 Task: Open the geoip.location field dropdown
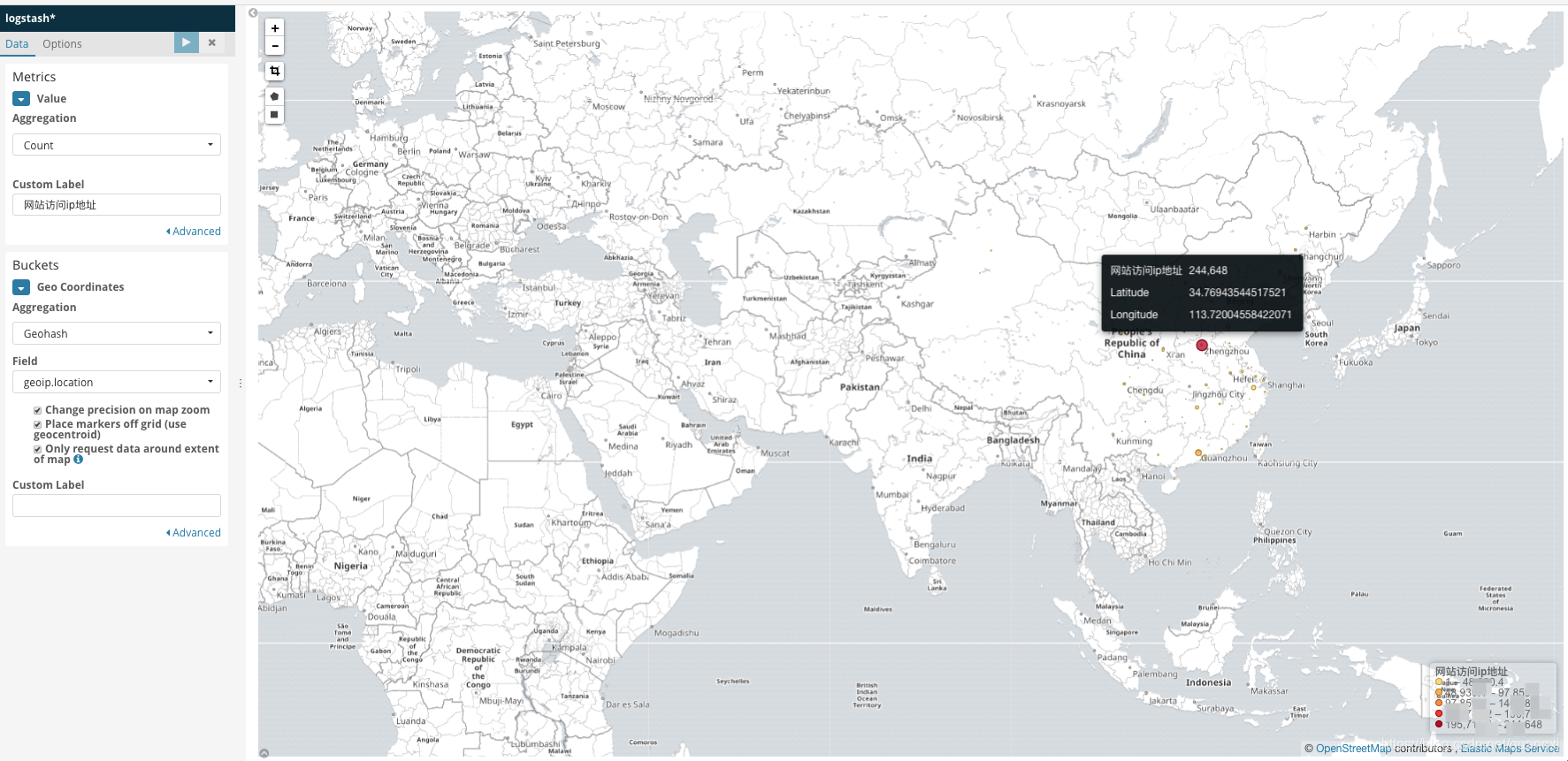[x=117, y=382]
